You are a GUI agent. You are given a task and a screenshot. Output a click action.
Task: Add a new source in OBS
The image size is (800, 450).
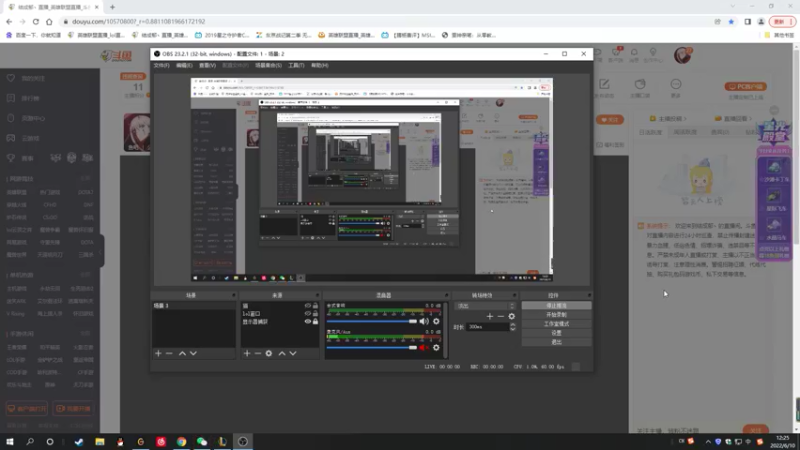pyautogui.click(x=247, y=353)
